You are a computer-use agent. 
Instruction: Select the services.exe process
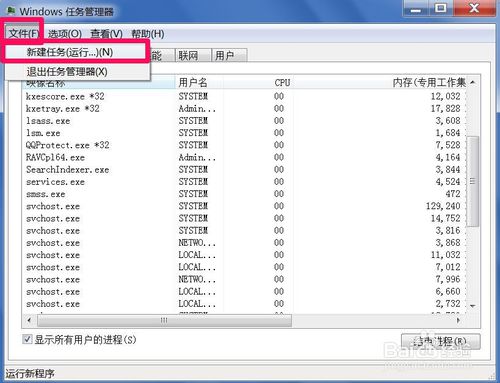coord(244,182)
